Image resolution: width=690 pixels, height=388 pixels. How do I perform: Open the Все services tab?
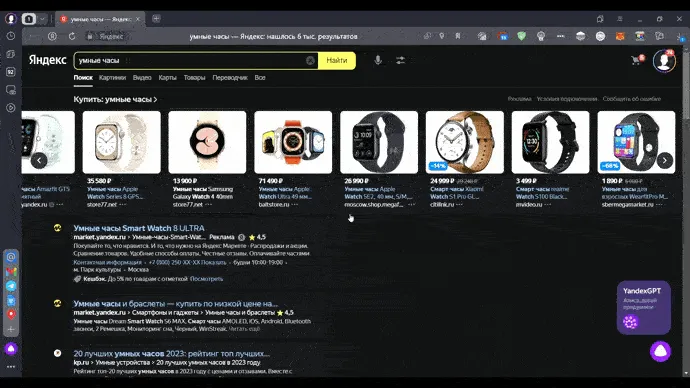(260, 77)
